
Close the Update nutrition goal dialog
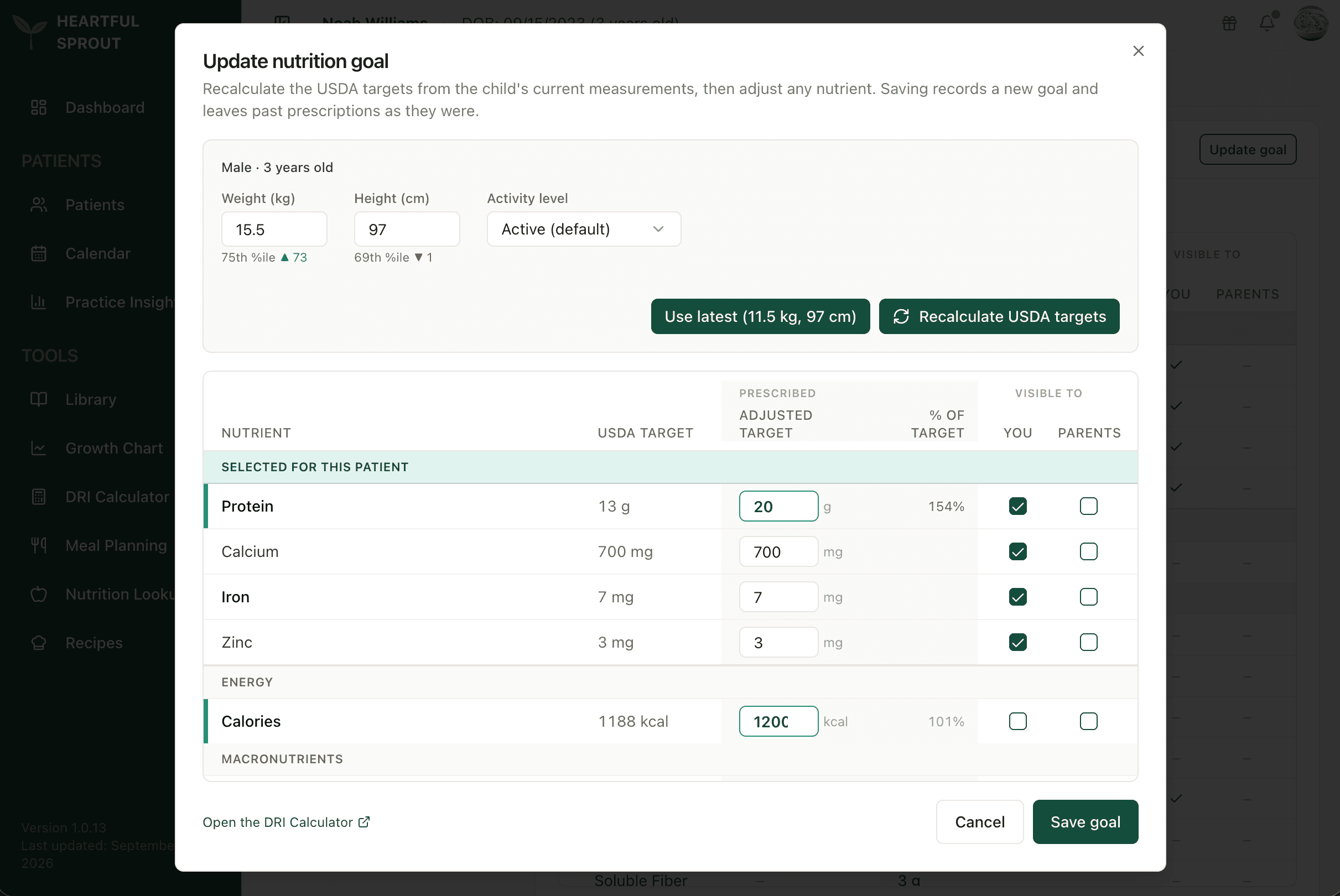(x=1138, y=51)
